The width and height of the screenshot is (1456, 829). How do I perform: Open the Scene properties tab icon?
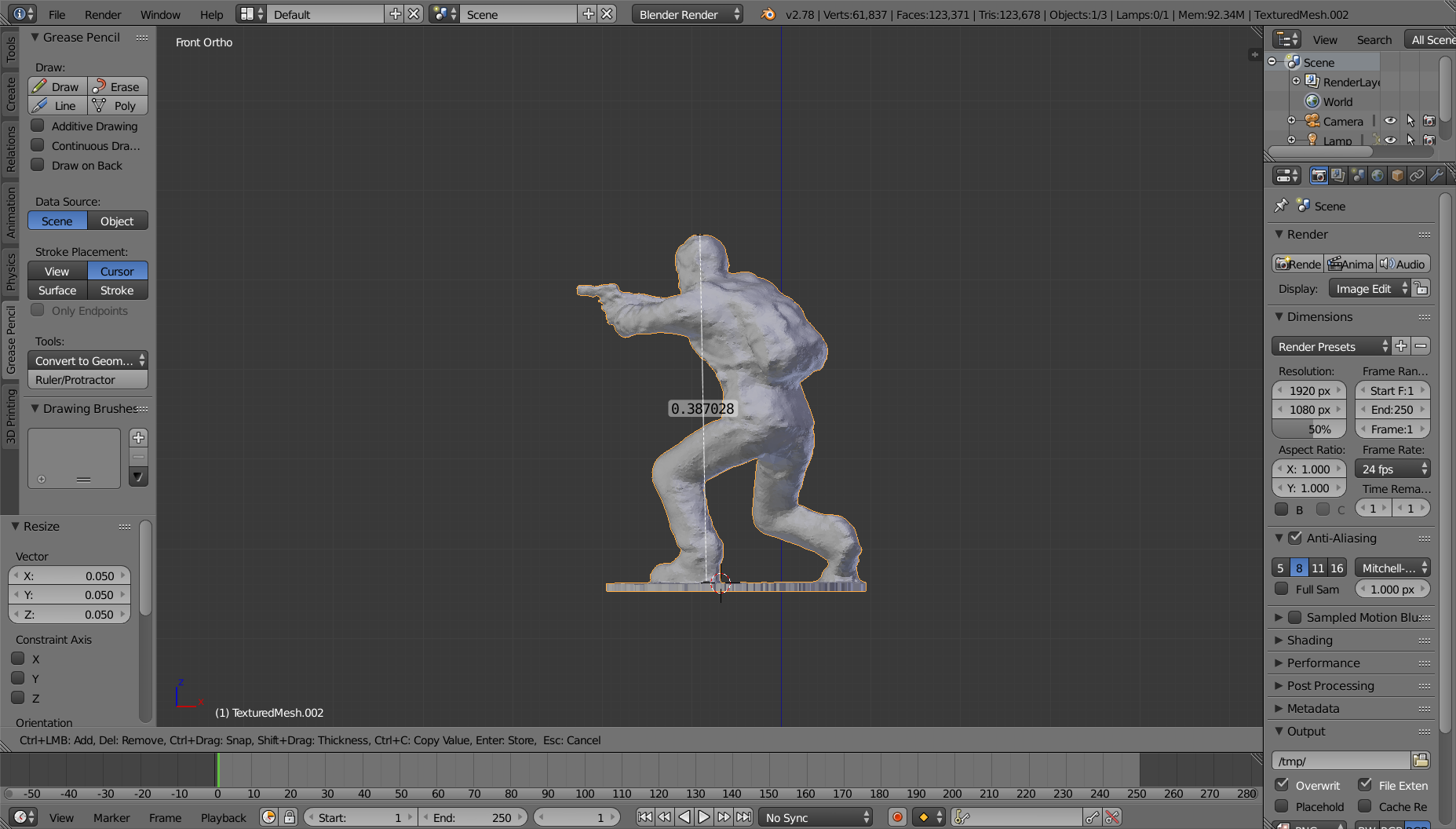[1358, 176]
